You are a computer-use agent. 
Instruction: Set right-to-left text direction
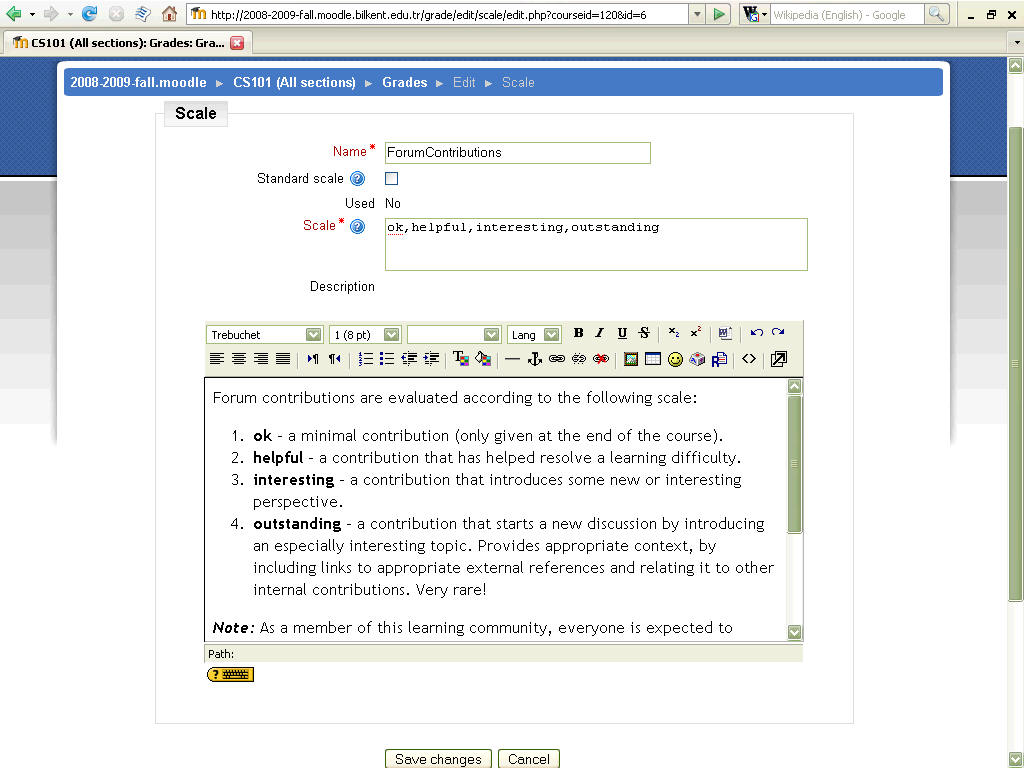click(334, 359)
